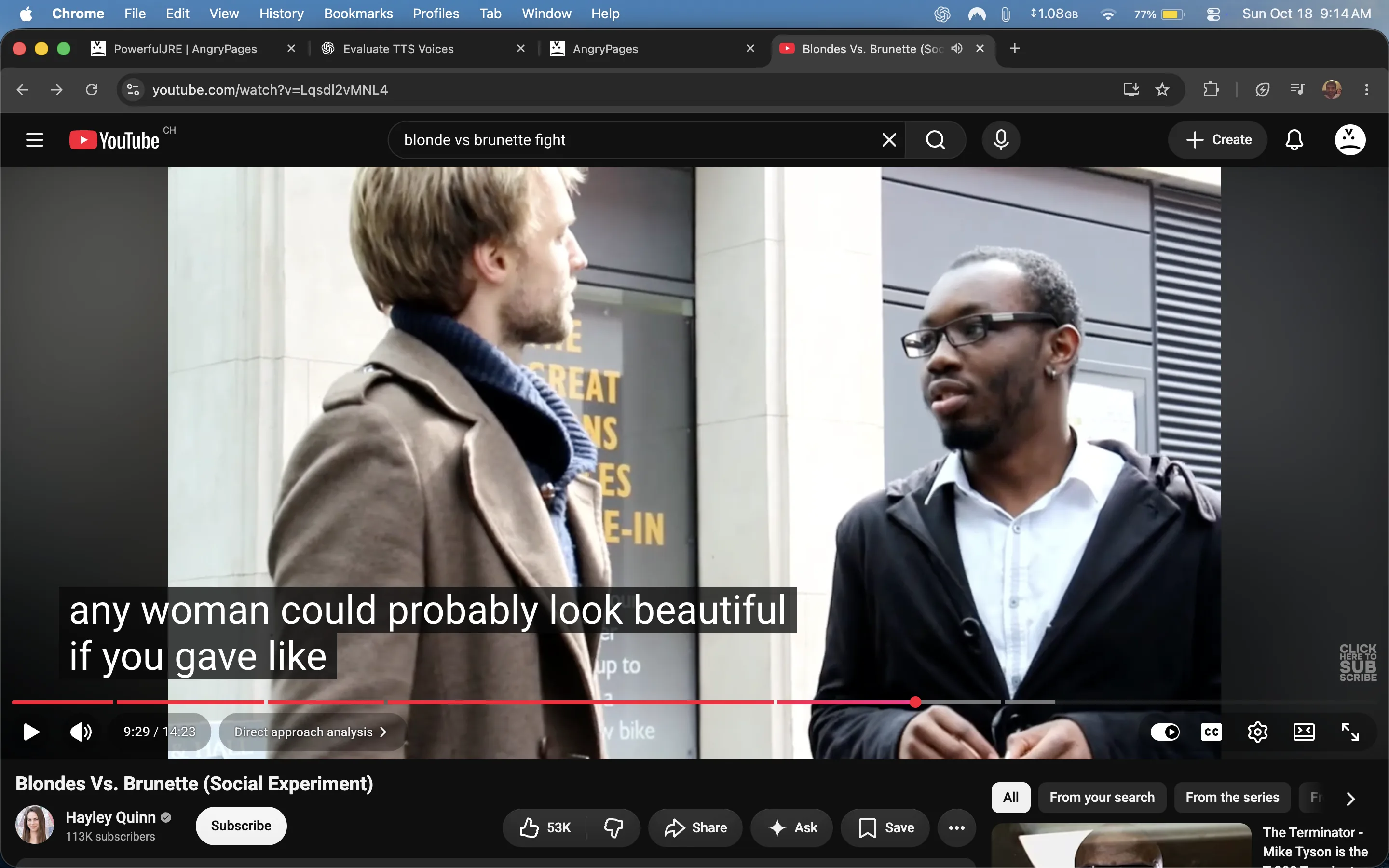This screenshot has width=1389, height=868.
Task: Resume the video with play button
Action: (x=31, y=732)
